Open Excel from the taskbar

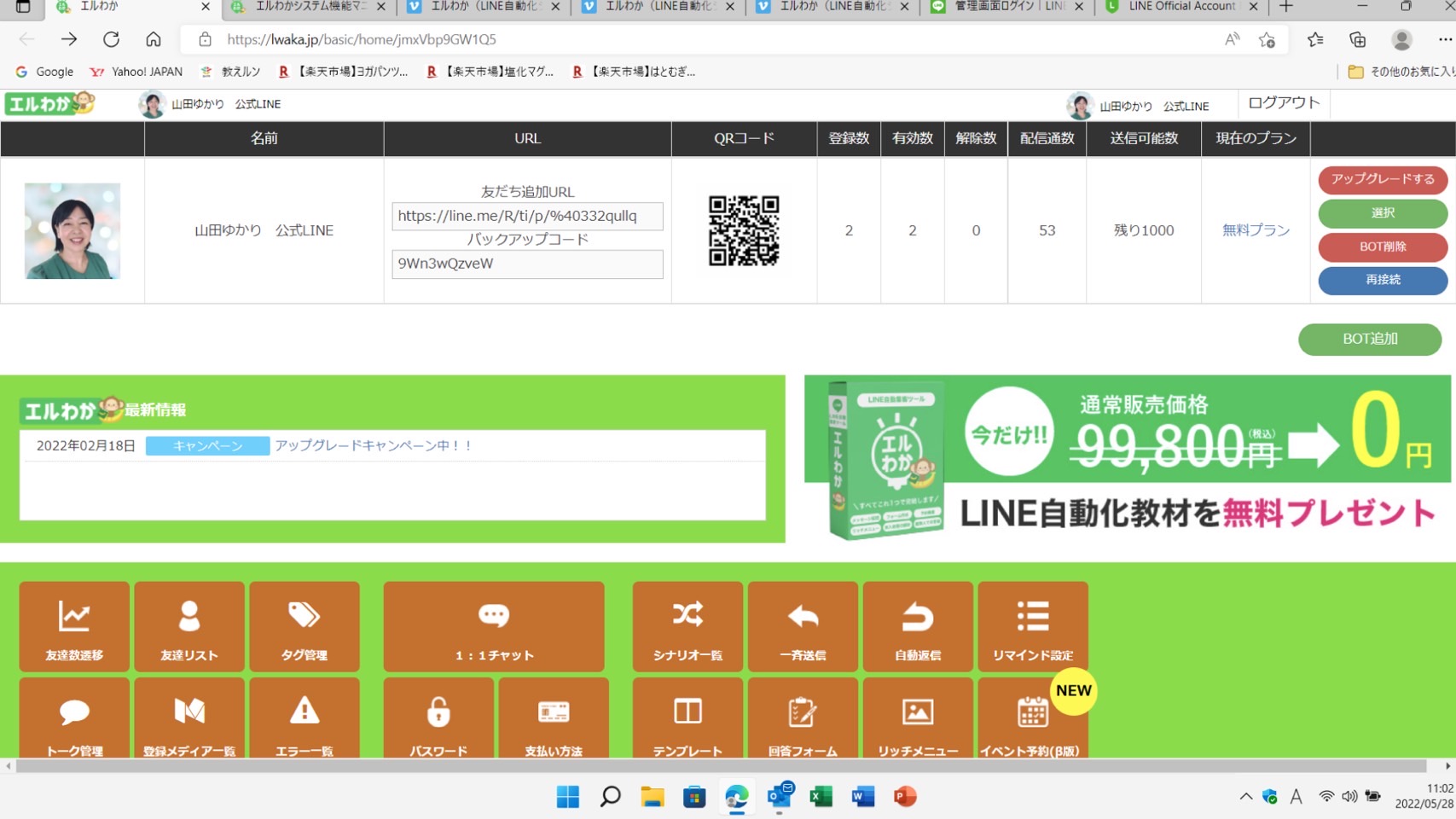(x=821, y=797)
